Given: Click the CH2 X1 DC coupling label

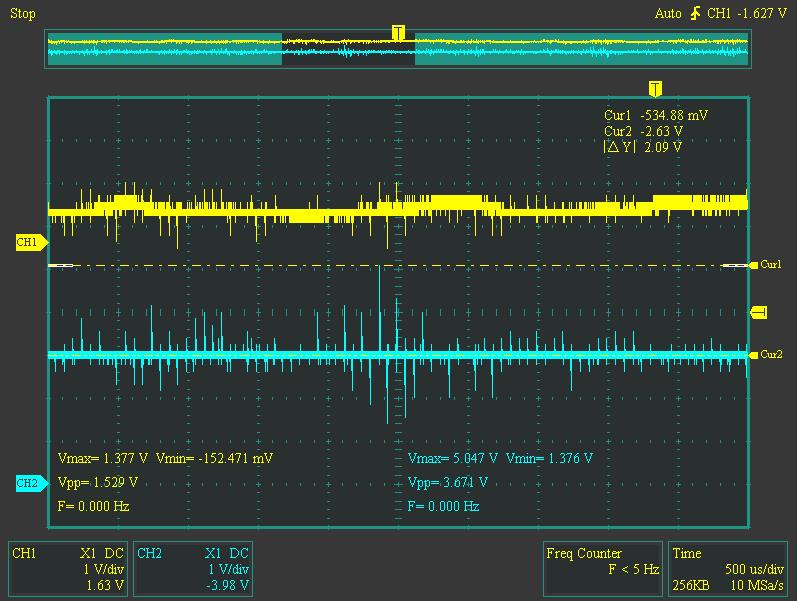Looking at the screenshot, I should pyautogui.click(x=227, y=553).
